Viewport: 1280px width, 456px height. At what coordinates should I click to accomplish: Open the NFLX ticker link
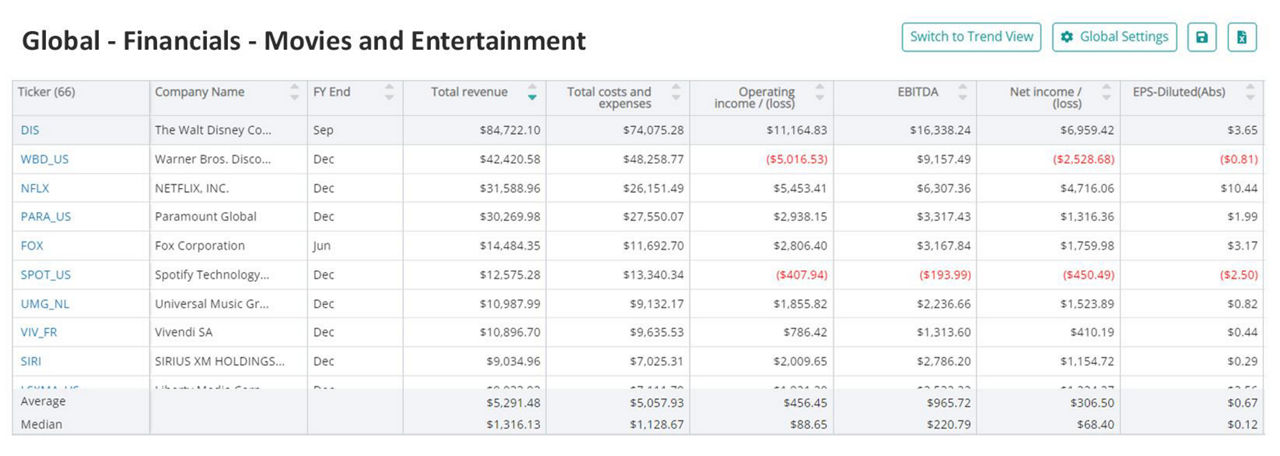(33, 188)
